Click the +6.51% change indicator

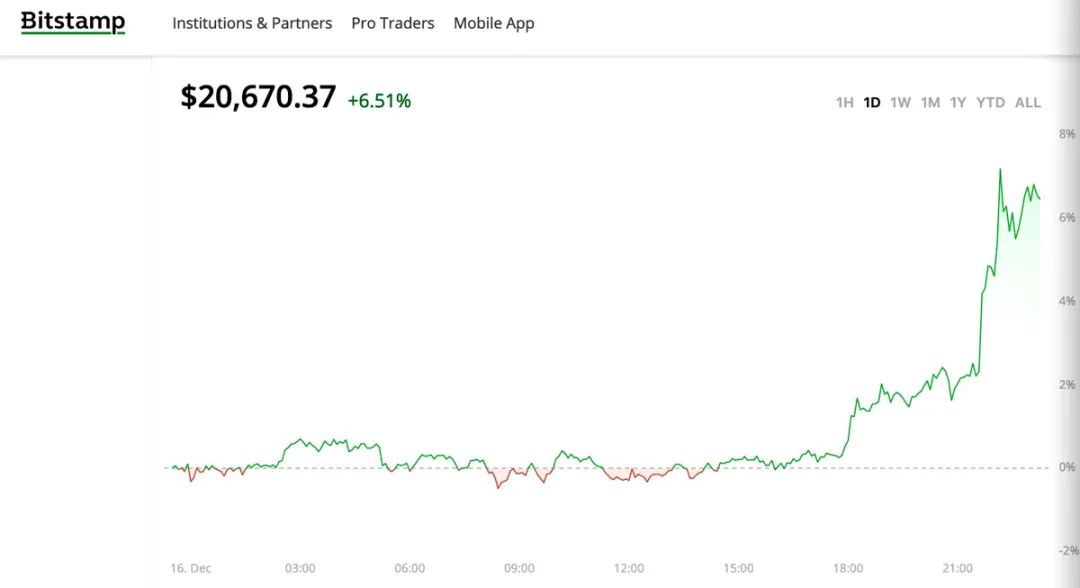coord(379,100)
